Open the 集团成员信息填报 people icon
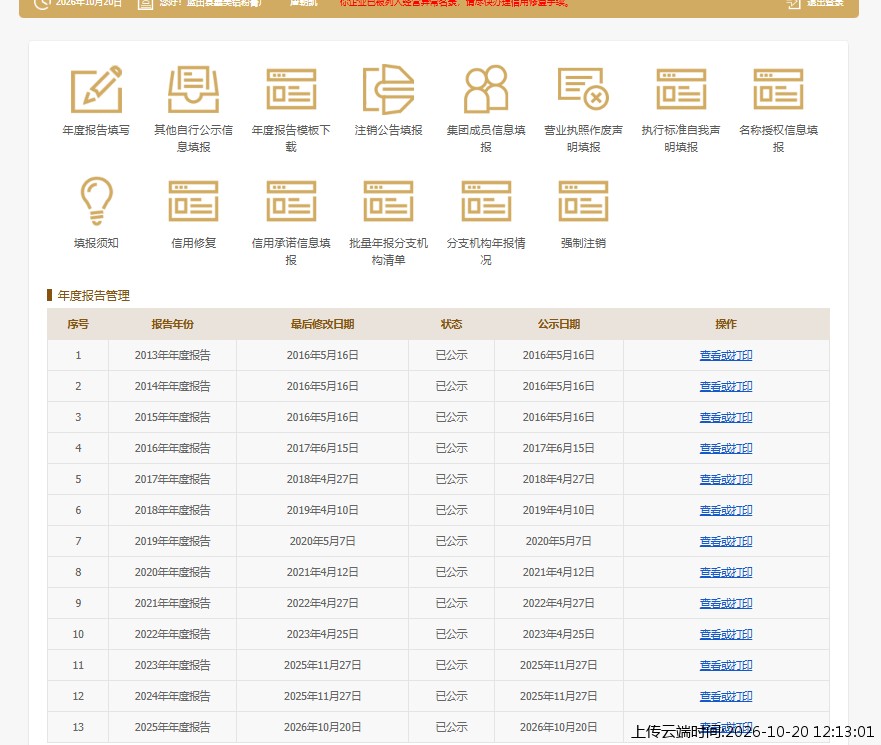 pyautogui.click(x=486, y=89)
